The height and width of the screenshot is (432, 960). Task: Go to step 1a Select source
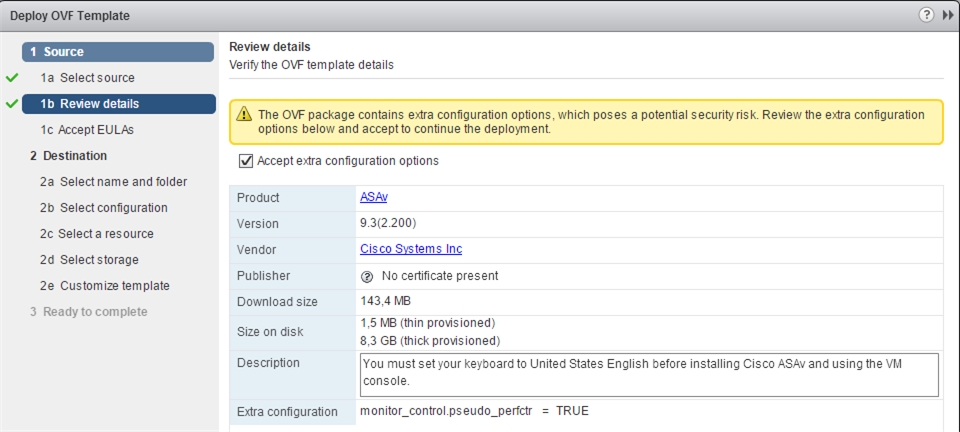click(88, 78)
